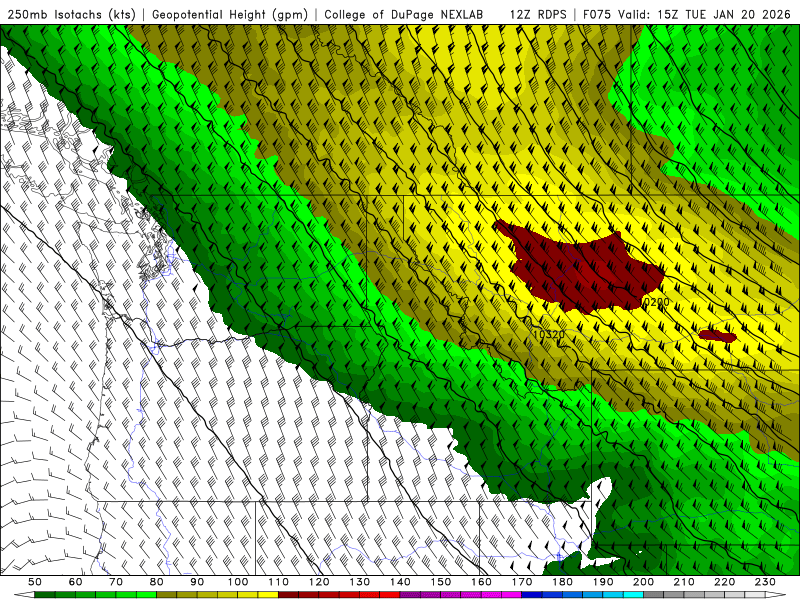Click the 80 value on the color scale

tap(157, 582)
